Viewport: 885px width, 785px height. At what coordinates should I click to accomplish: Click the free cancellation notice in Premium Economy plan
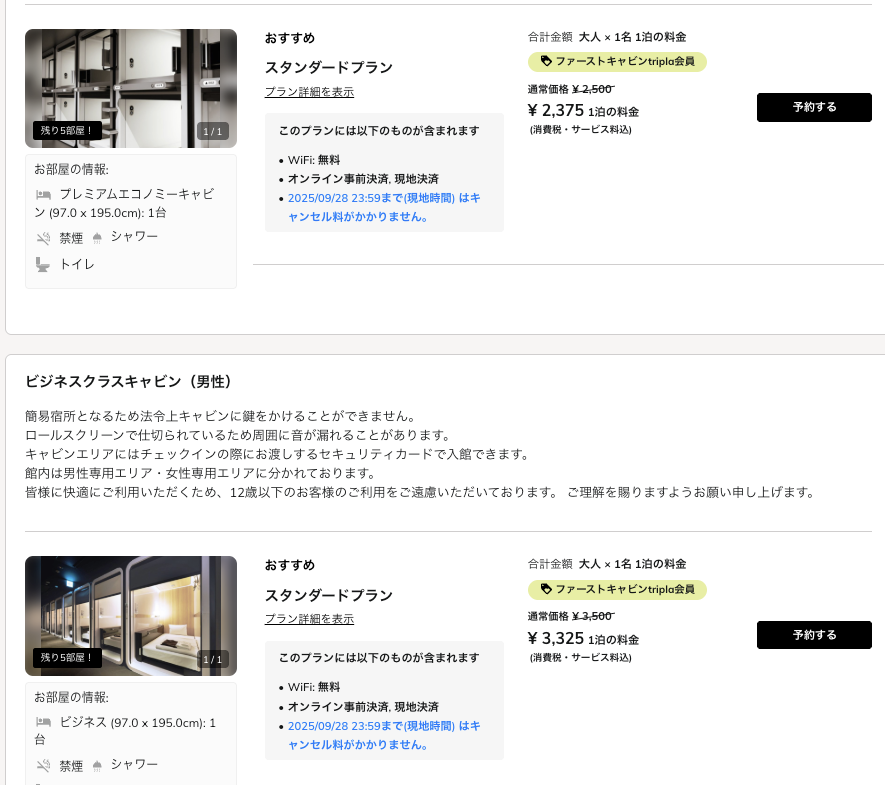pos(384,207)
